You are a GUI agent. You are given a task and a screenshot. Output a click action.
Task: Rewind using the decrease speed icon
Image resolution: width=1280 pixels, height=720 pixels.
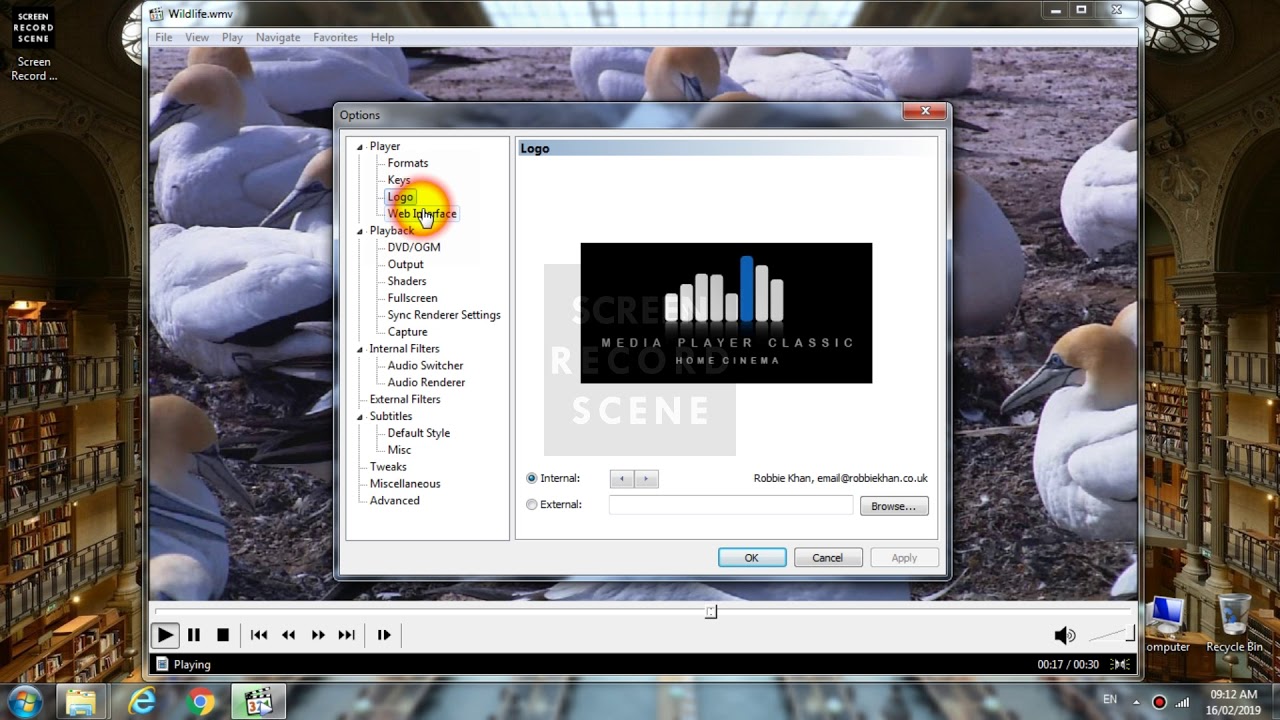point(289,635)
